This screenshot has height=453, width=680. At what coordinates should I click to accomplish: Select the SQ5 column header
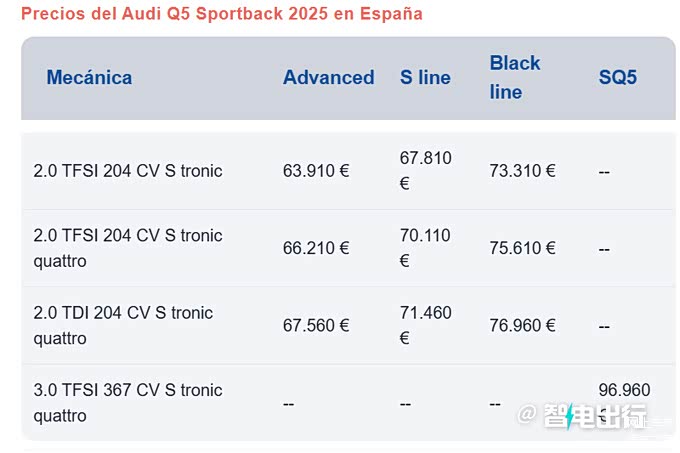(x=617, y=77)
